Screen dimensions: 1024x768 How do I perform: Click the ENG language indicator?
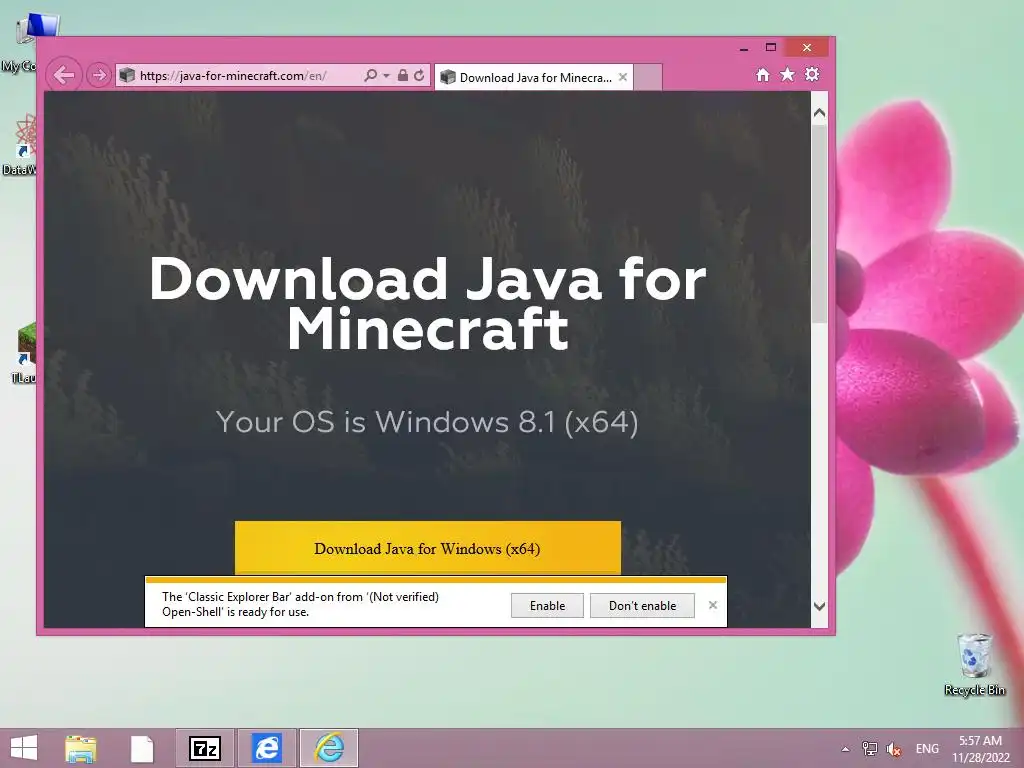point(927,748)
